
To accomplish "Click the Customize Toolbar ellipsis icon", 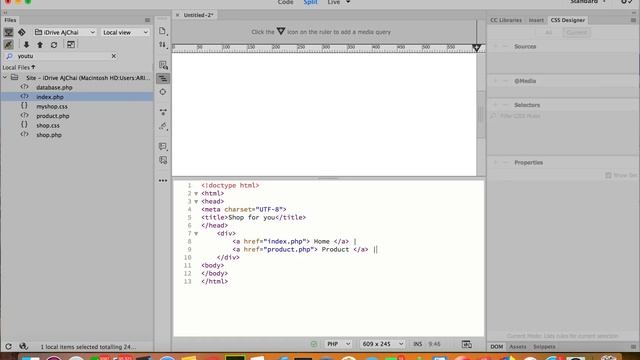I will [163, 180].
